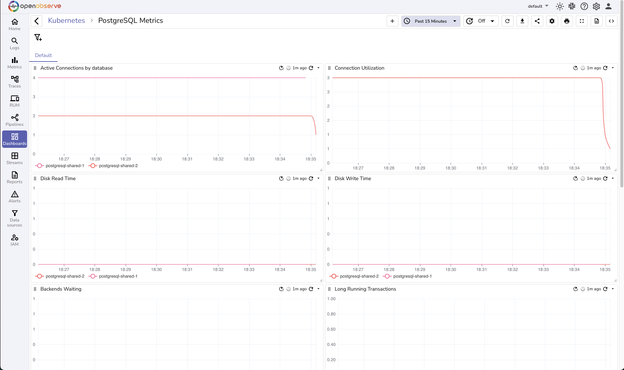Click the print dashboard icon
624x370 pixels.
point(567,21)
